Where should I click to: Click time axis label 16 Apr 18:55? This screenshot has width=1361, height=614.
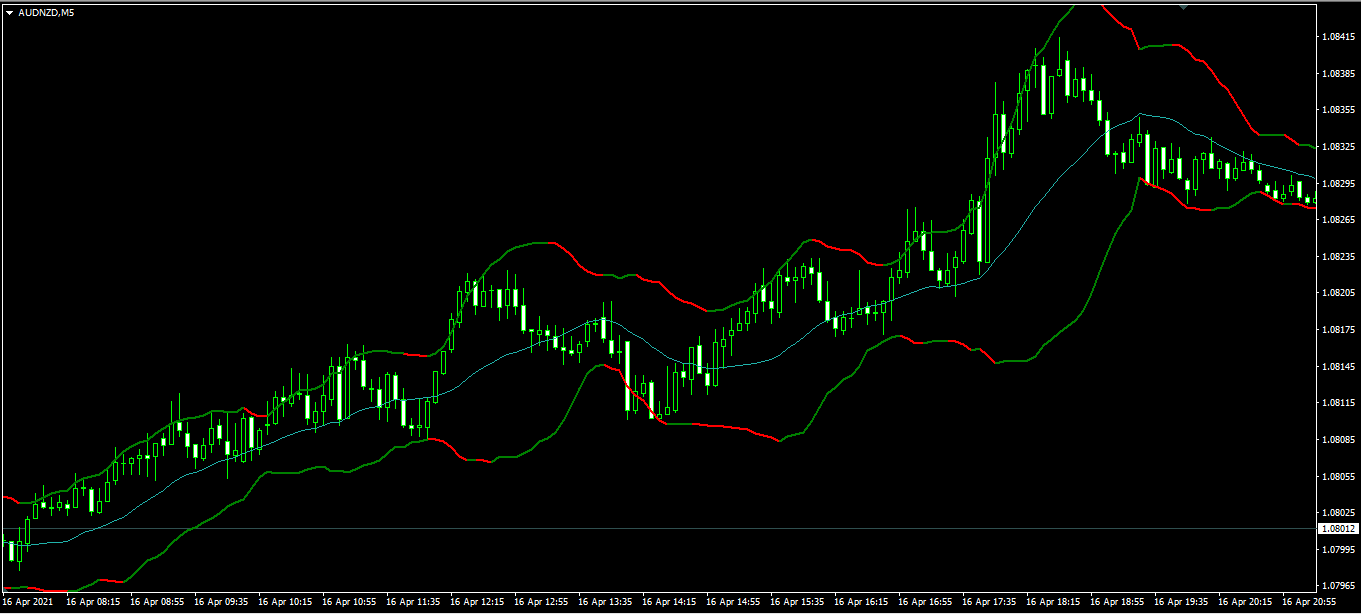coord(1117,603)
